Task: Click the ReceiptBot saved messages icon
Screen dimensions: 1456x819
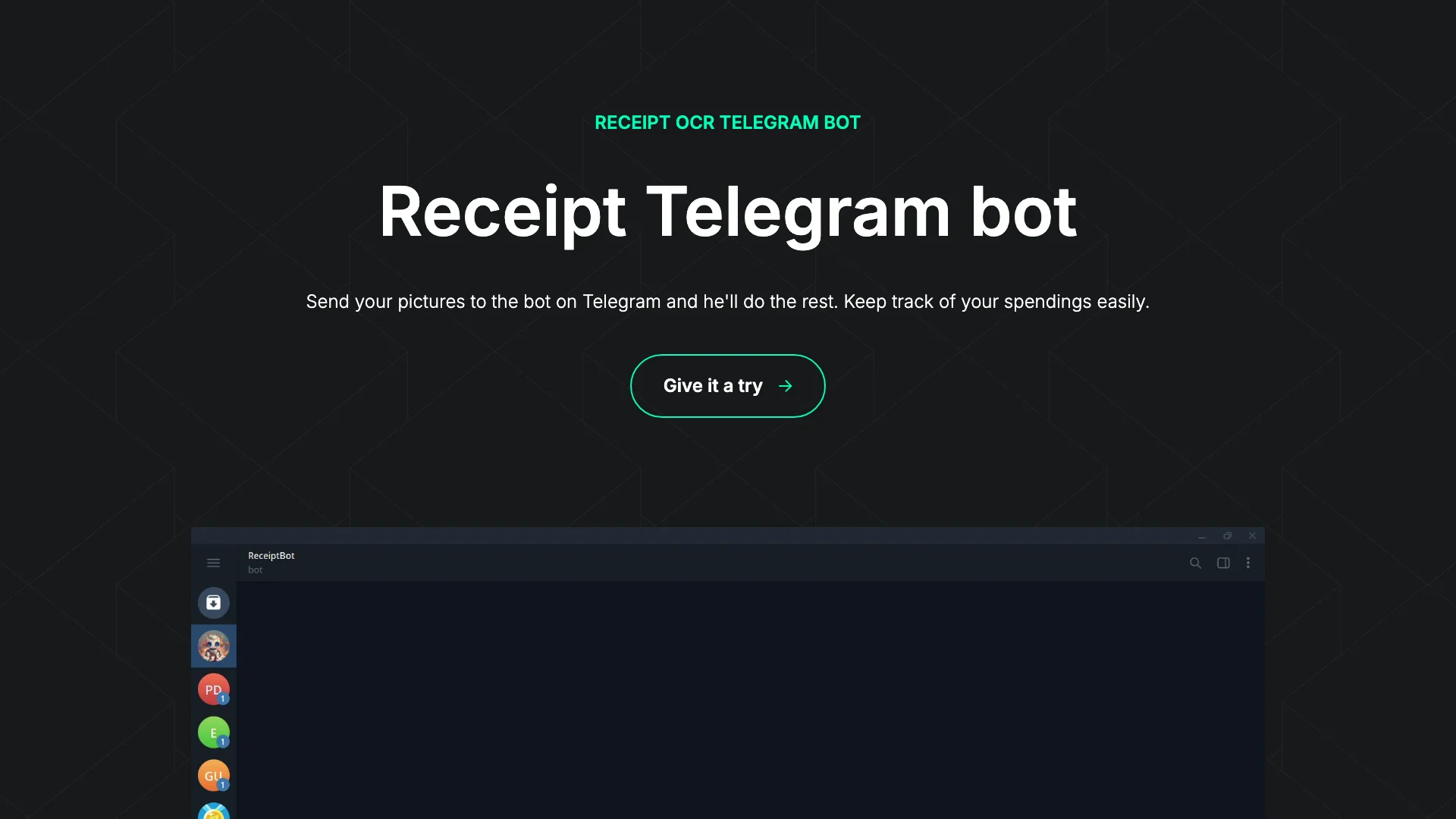Action: 213,602
